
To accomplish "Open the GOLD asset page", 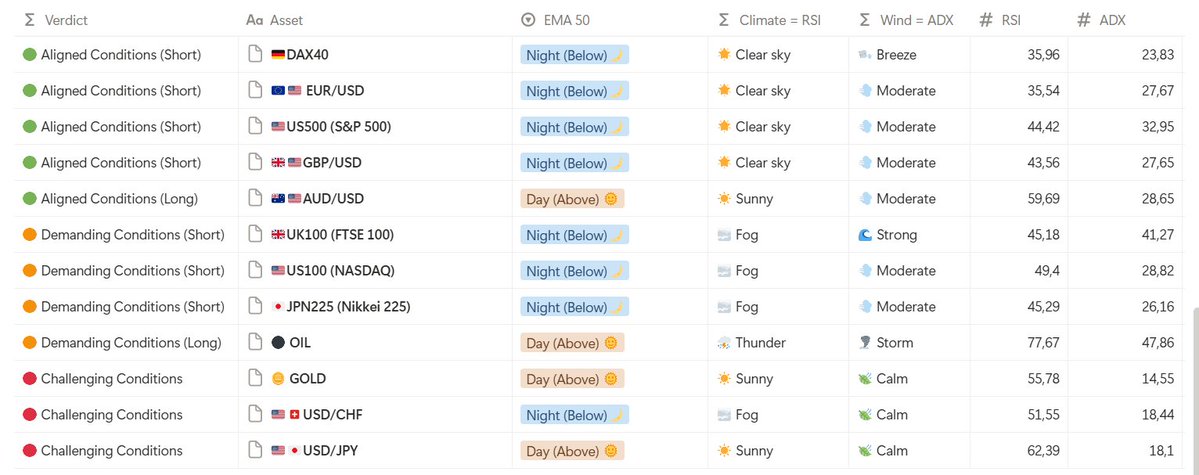I will click(307, 379).
